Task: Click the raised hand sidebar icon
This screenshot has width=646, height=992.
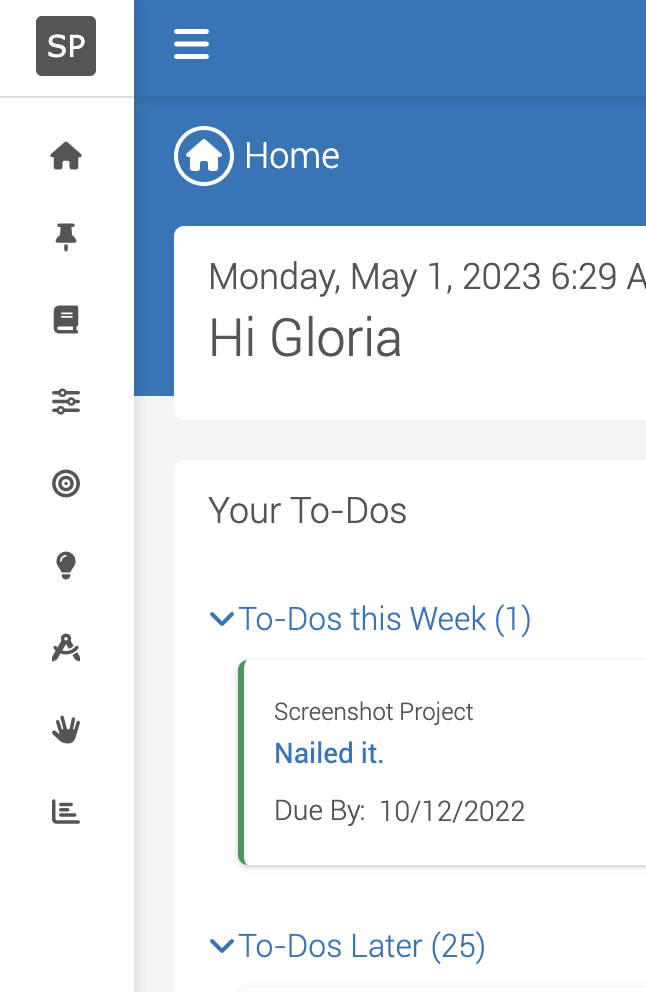Action: (x=66, y=730)
